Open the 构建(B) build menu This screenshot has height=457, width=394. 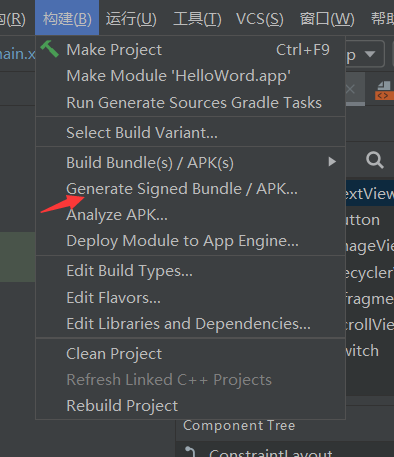click(x=67, y=18)
